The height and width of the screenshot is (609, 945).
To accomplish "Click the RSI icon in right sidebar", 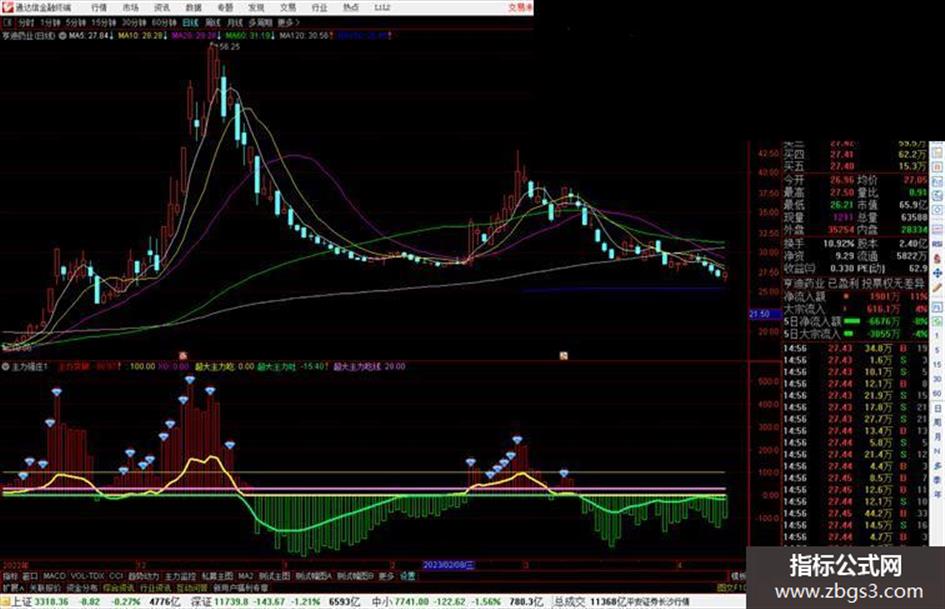I will click(x=937, y=244).
